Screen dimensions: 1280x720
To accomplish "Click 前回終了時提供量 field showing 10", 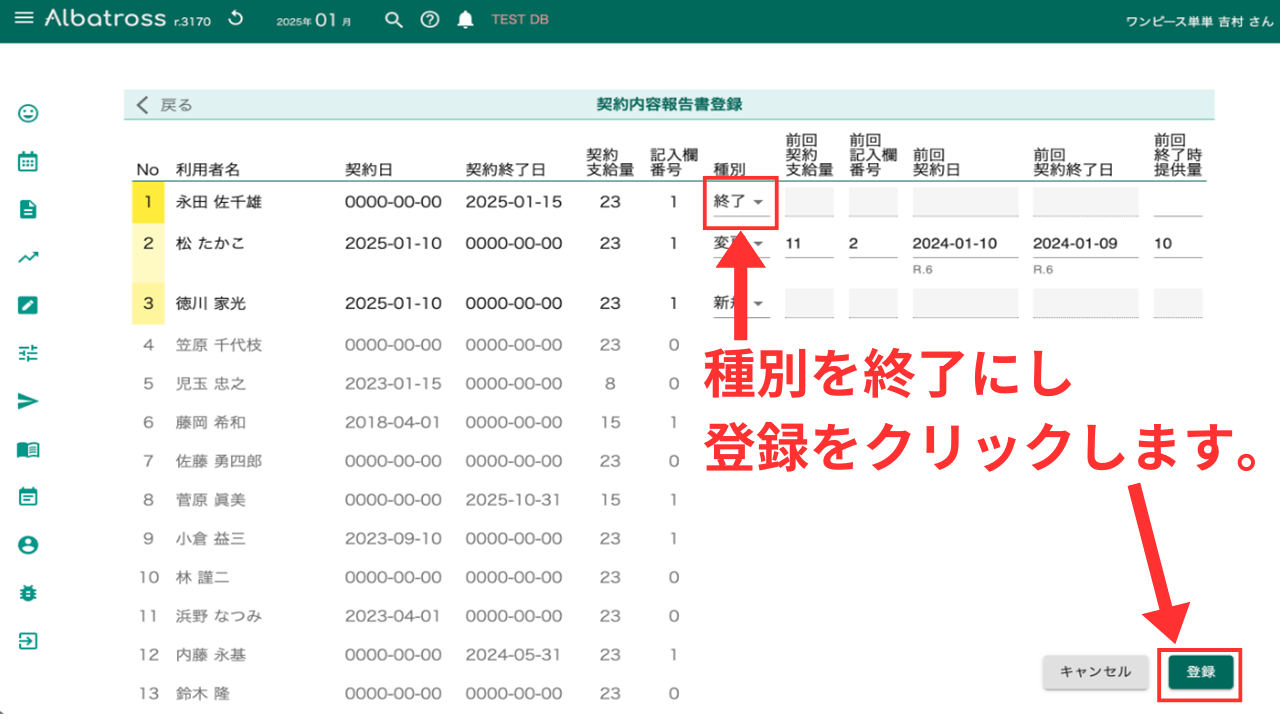I will [1178, 243].
